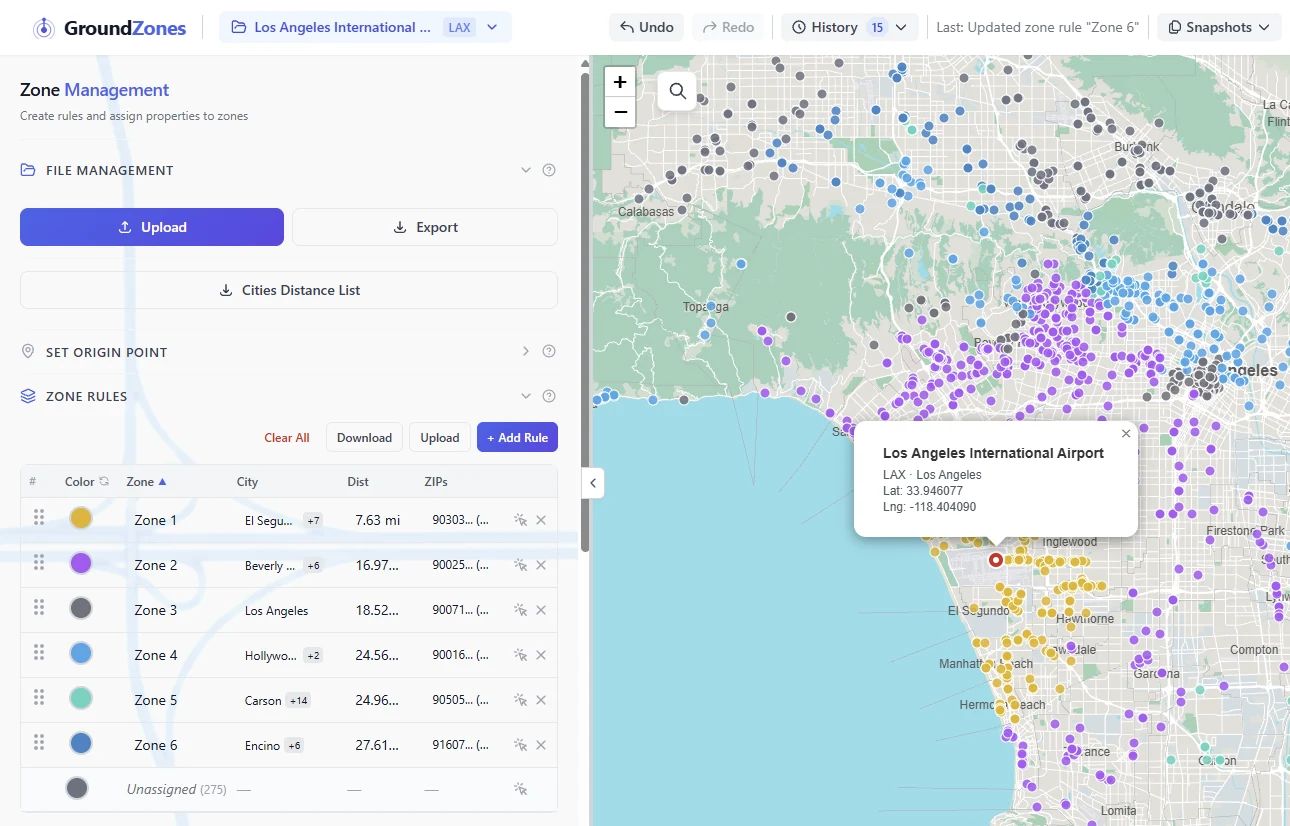This screenshot has height=826, width=1290.
Task: Click the map search magnifier icon
Action: point(677,91)
